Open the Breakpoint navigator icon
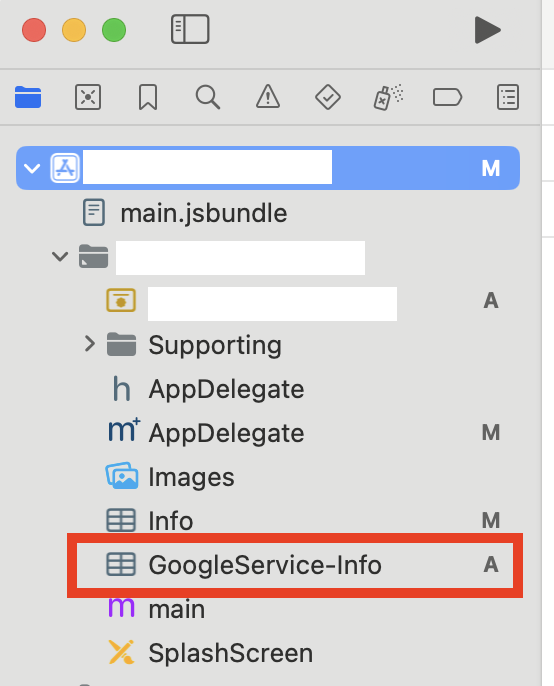 click(447, 97)
